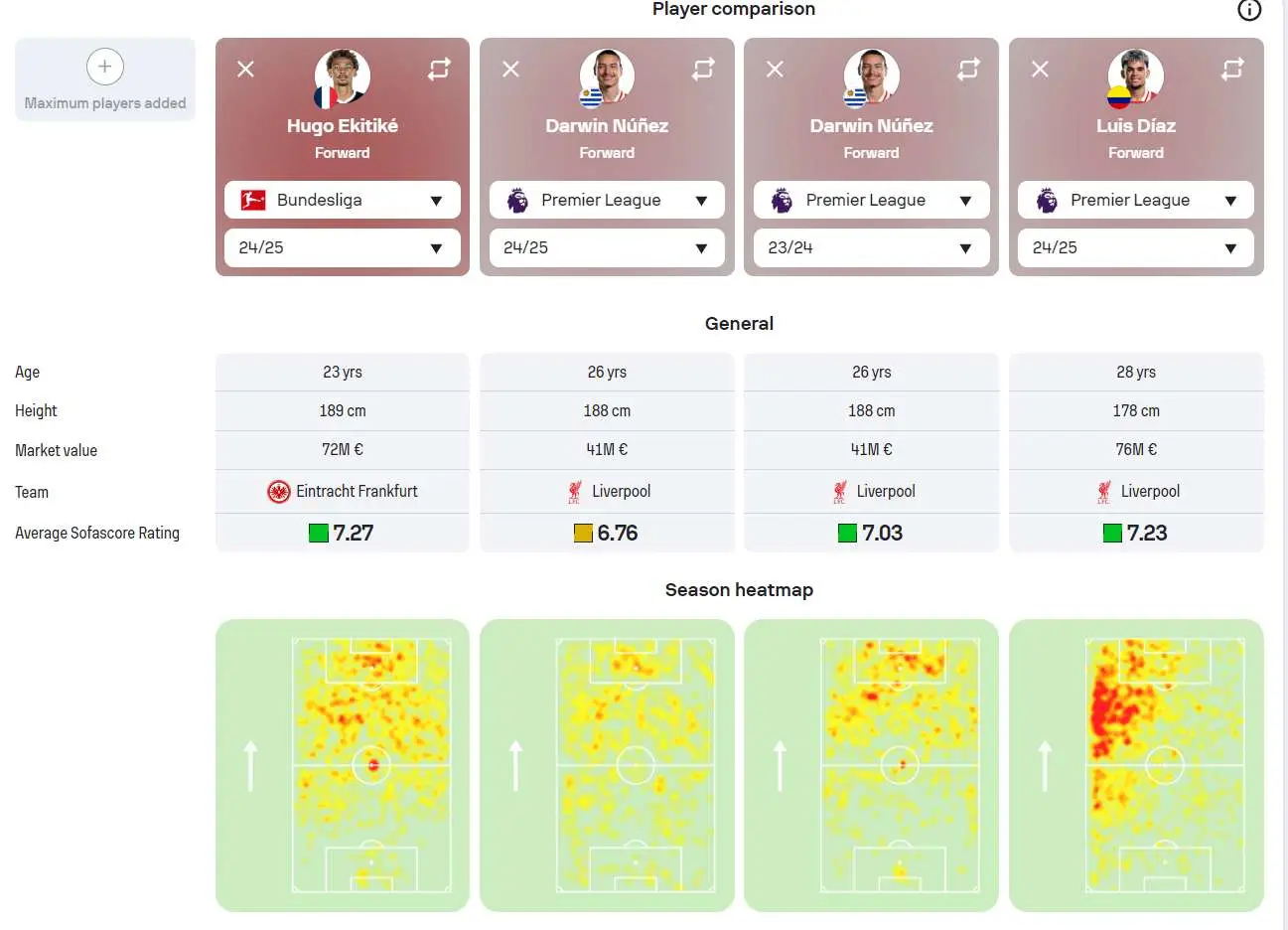The width and height of the screenshot is (1288, 930).
Task: Open Luis Díaz's Liverpool team link
Action: click(x=1136, y=491)
